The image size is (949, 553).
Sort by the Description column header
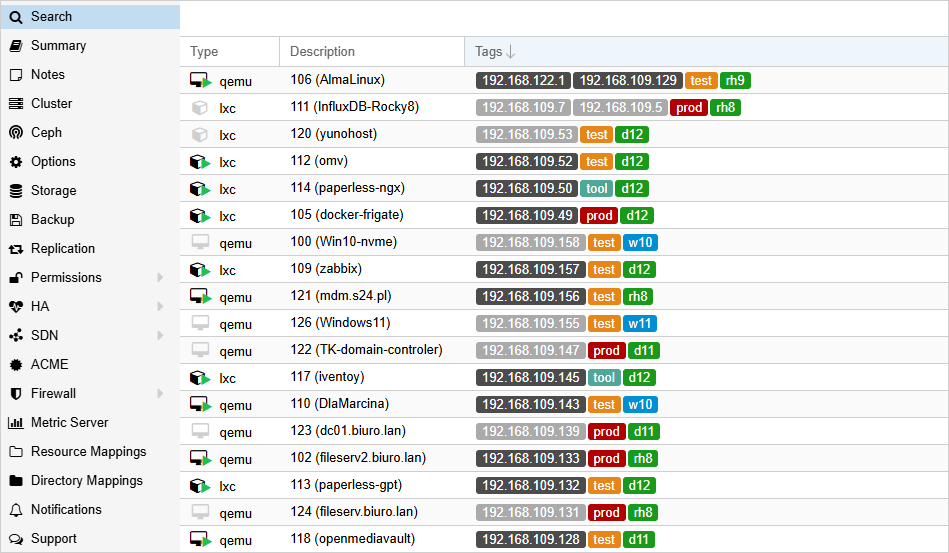click(322, 52)
